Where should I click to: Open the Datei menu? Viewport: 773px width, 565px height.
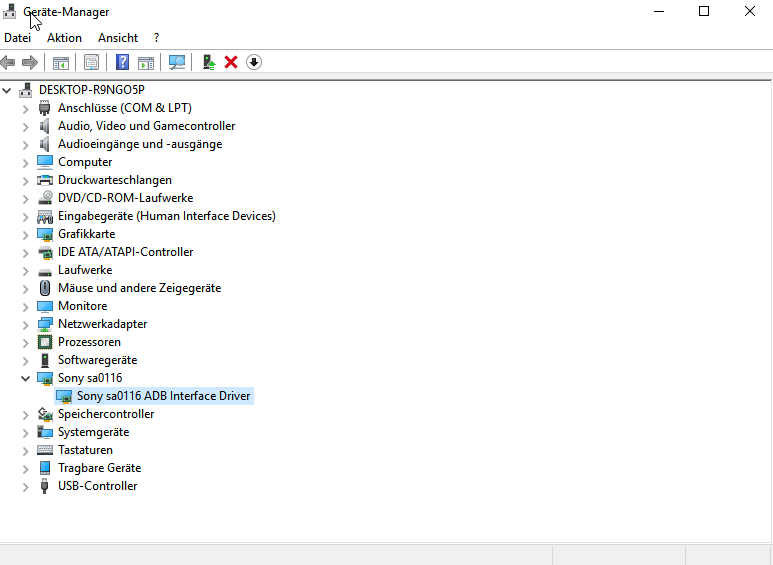pos(17,38)
